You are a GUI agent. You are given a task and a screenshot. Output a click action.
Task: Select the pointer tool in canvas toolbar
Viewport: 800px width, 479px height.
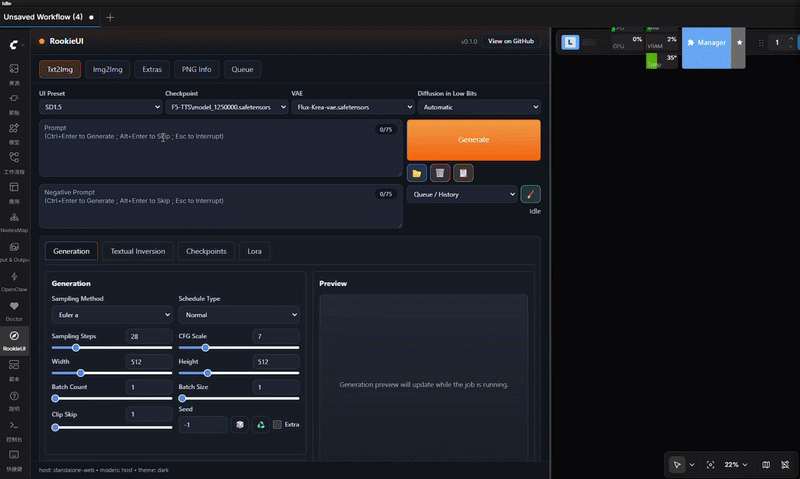click(677, 465)
